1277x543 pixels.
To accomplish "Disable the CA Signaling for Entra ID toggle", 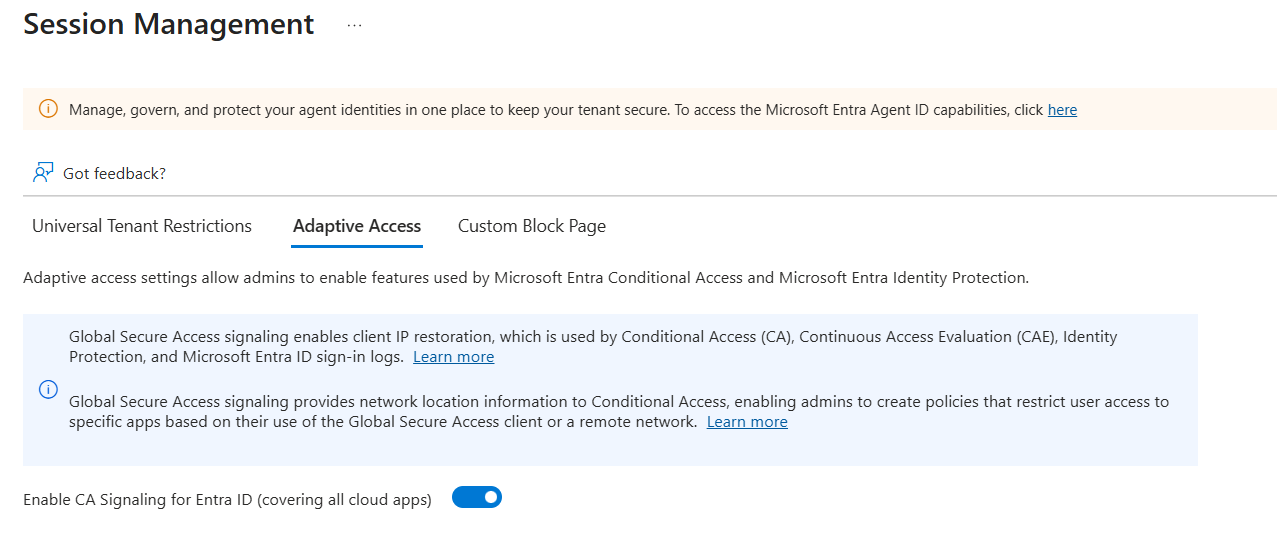I will (x=477, y=497).
